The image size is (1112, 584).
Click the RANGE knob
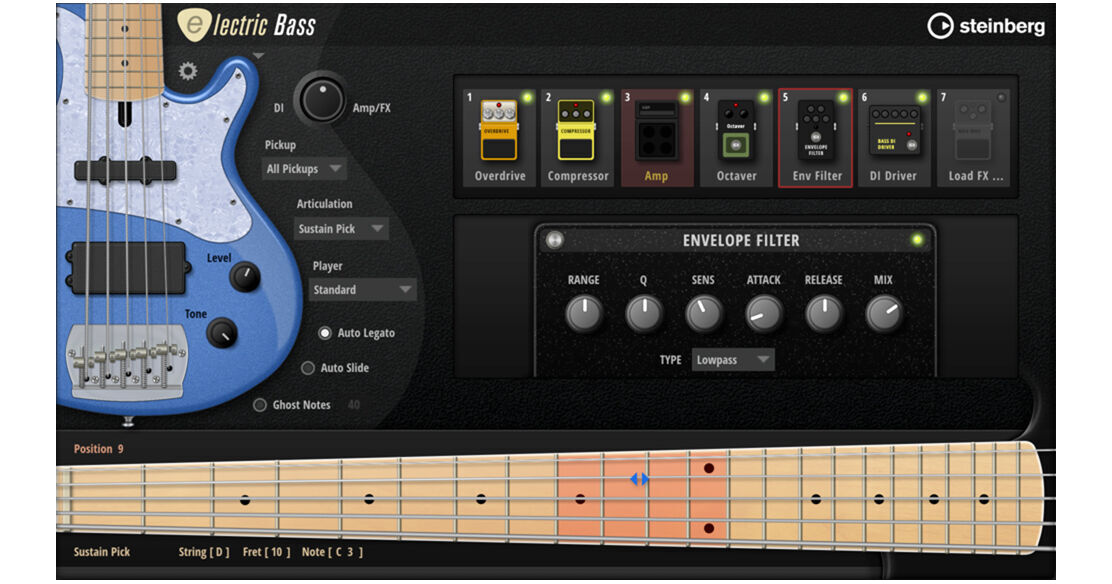coord(584,314)
